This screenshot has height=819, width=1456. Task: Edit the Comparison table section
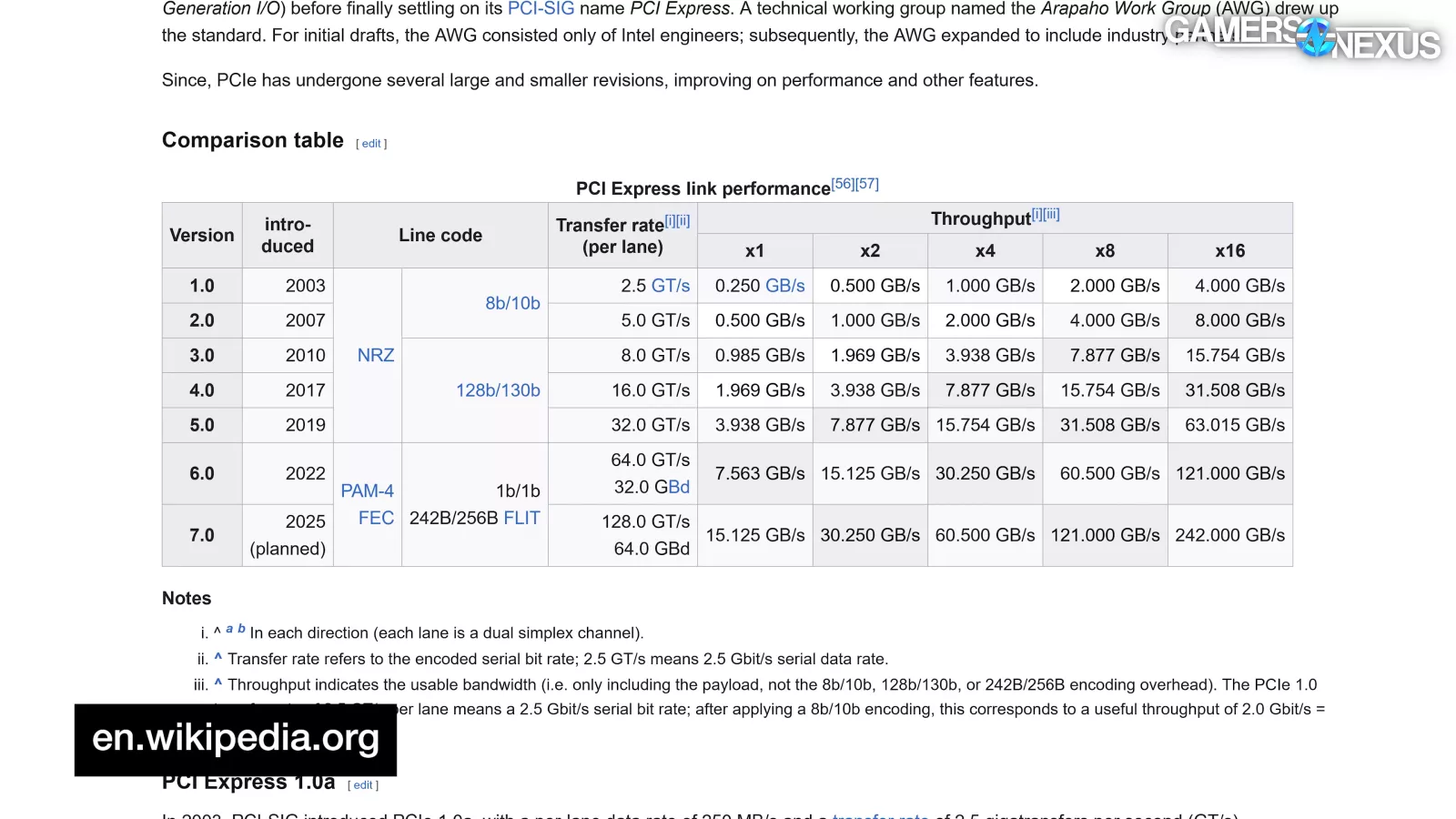(x=371, y=144)
